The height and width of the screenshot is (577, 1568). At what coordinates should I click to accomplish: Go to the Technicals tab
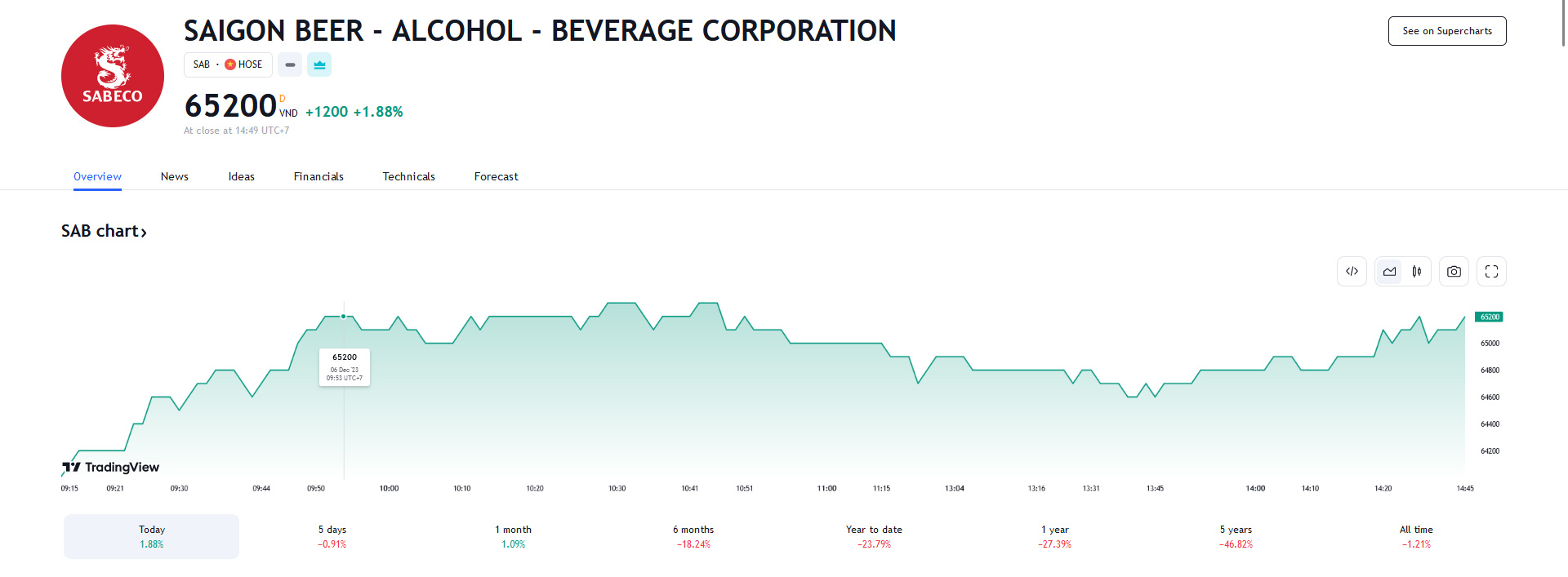pos(408,176)
